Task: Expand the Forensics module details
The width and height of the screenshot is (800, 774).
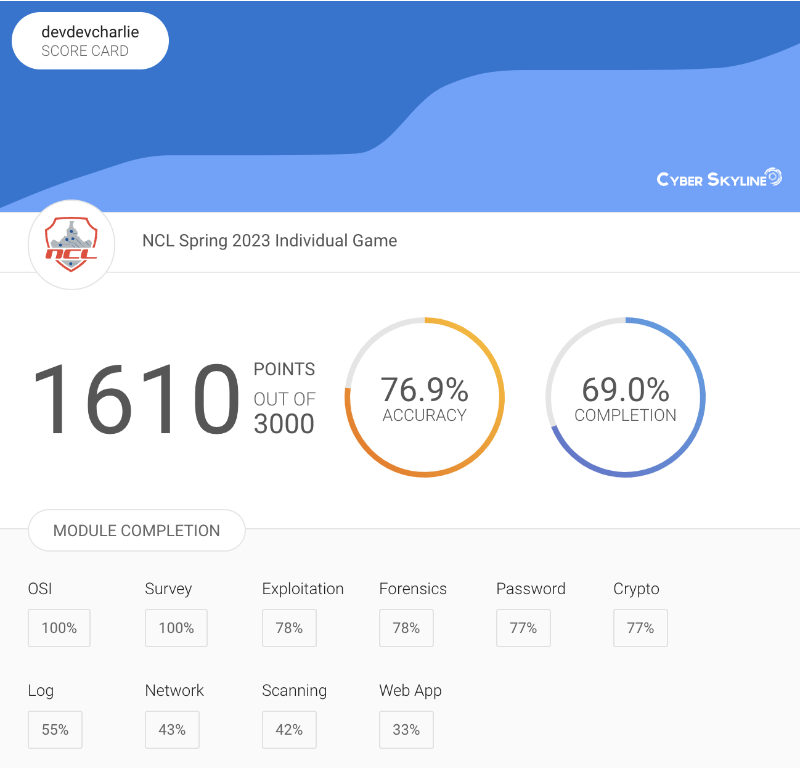Action: click(406, 628)
